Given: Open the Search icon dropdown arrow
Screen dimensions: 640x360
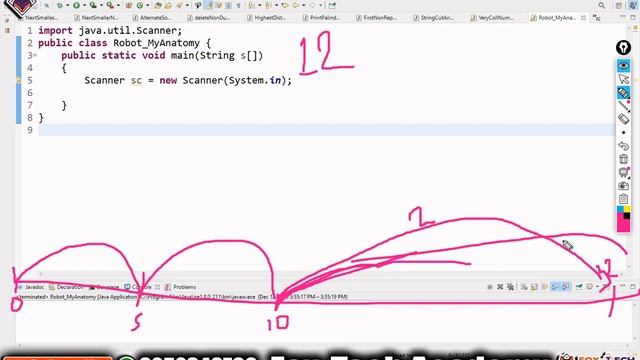Looking at the screenshot, I should click(187, 5).
